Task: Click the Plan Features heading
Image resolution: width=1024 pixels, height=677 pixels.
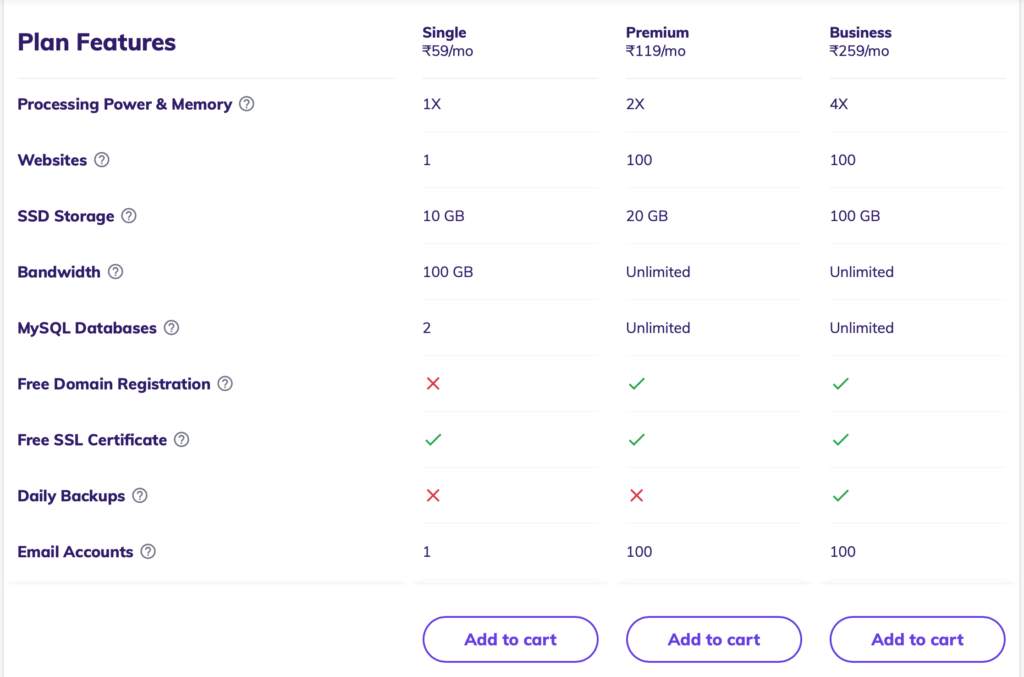Action: [97, 42]
